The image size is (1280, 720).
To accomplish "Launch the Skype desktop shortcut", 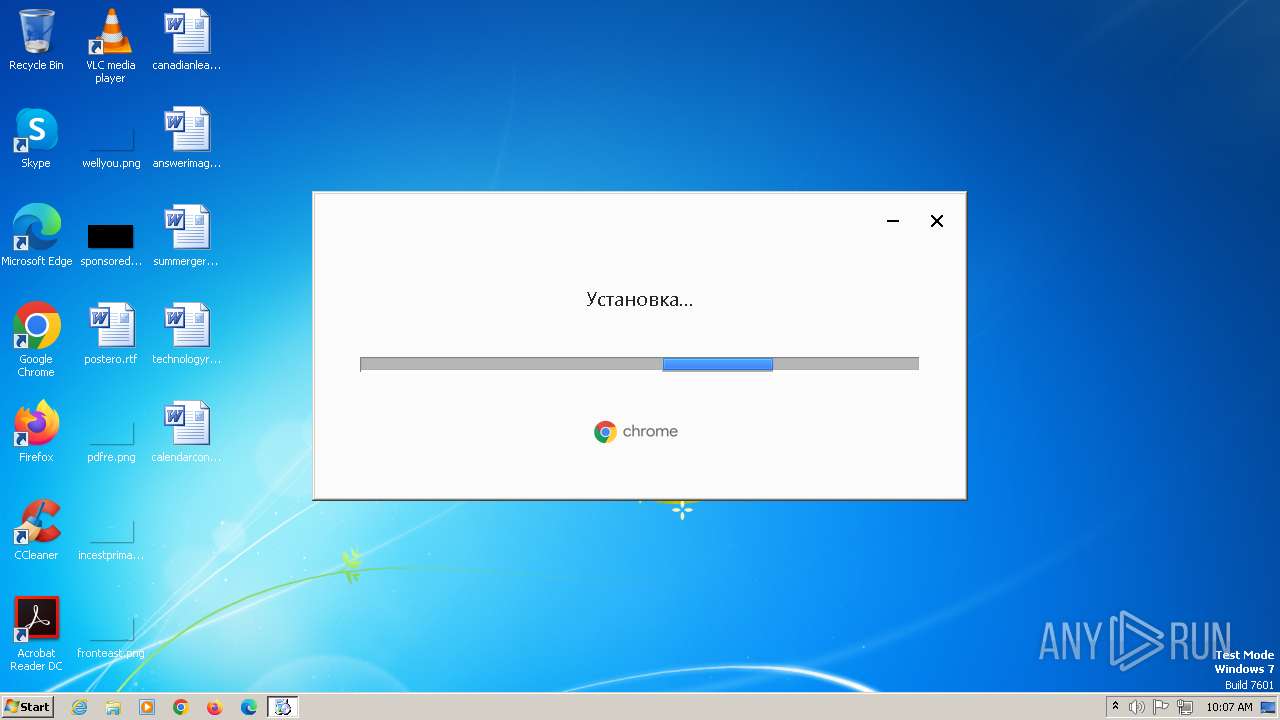I will tap(36, 138).
